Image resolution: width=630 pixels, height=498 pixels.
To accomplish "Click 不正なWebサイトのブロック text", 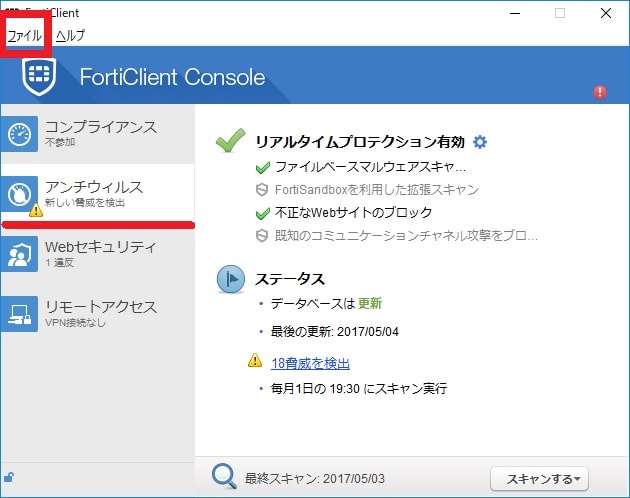I will coord(354,212).
